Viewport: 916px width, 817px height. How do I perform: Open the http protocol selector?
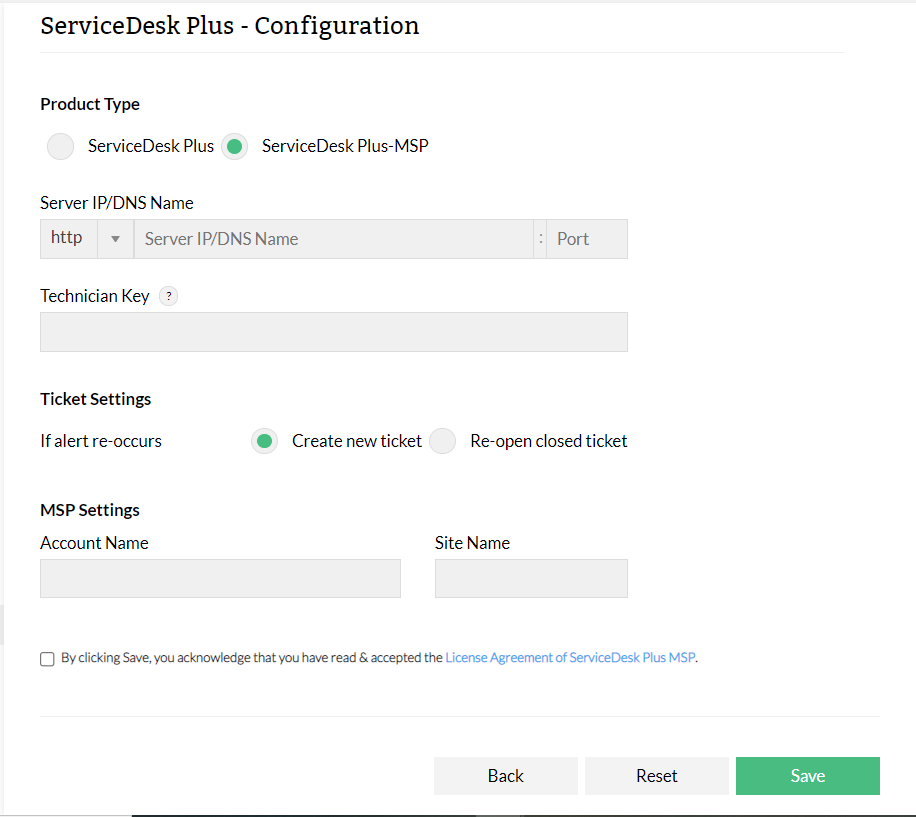point(68,239)
